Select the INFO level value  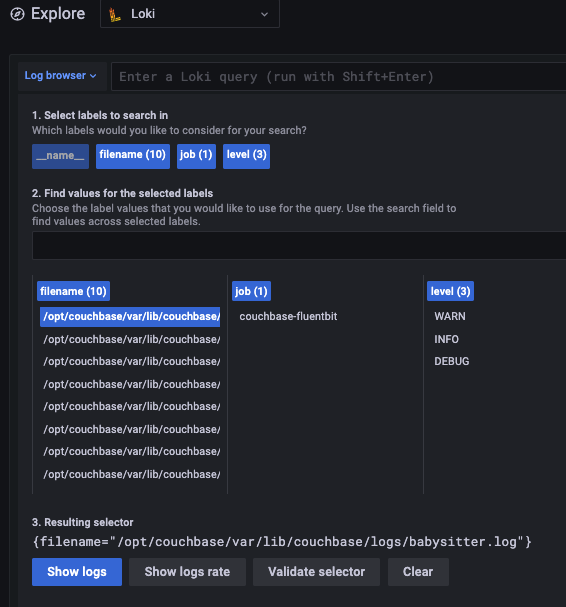[x=446, y=340]
